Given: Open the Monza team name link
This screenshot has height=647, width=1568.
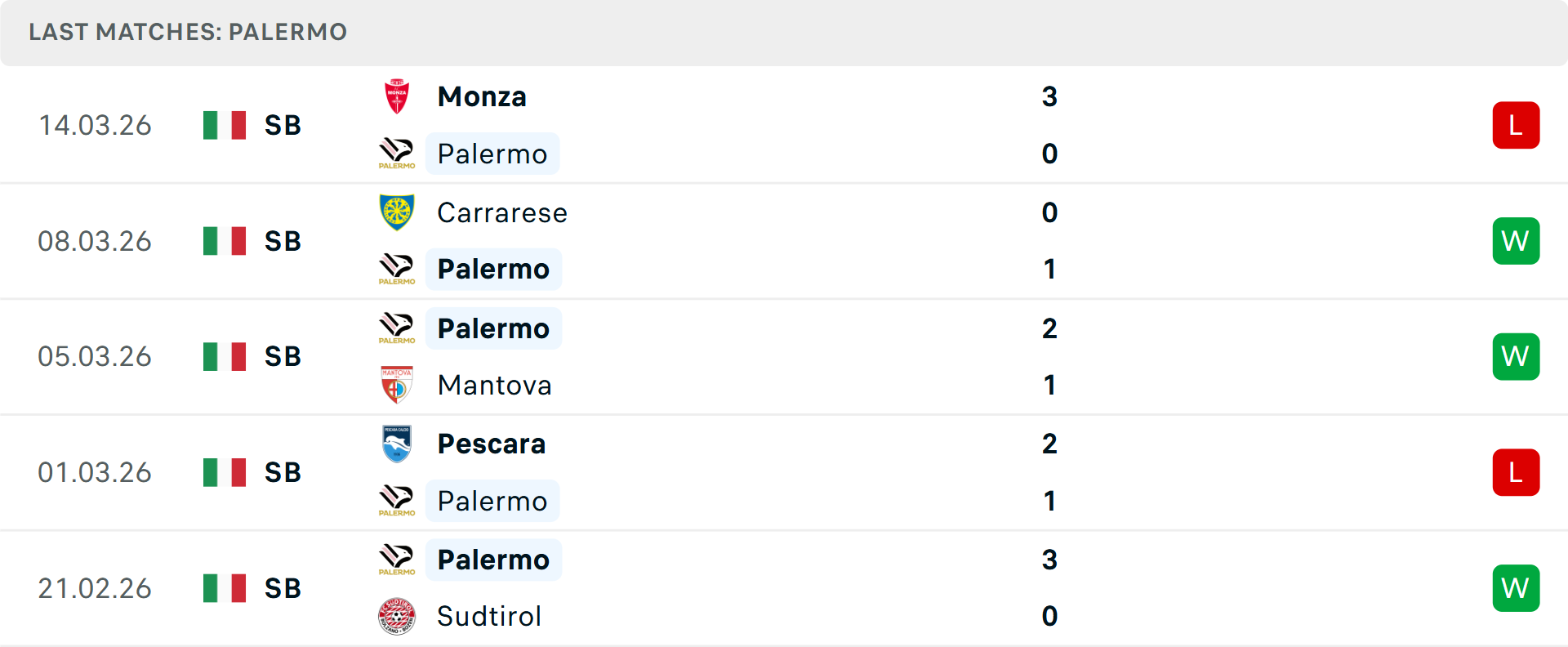Looking at the screenshot, I should point(482,96).
